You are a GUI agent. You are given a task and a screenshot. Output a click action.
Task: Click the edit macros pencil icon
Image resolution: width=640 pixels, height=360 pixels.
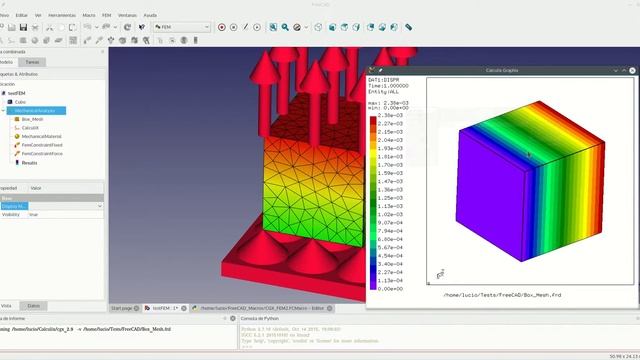[245, 27]
